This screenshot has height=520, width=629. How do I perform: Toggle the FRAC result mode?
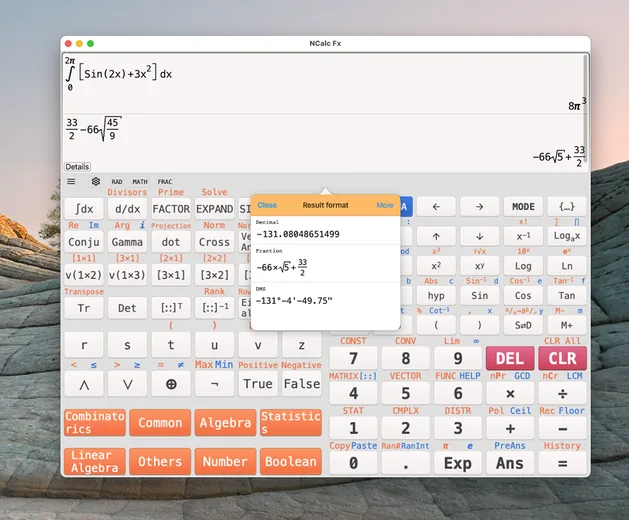click(164, 182)
